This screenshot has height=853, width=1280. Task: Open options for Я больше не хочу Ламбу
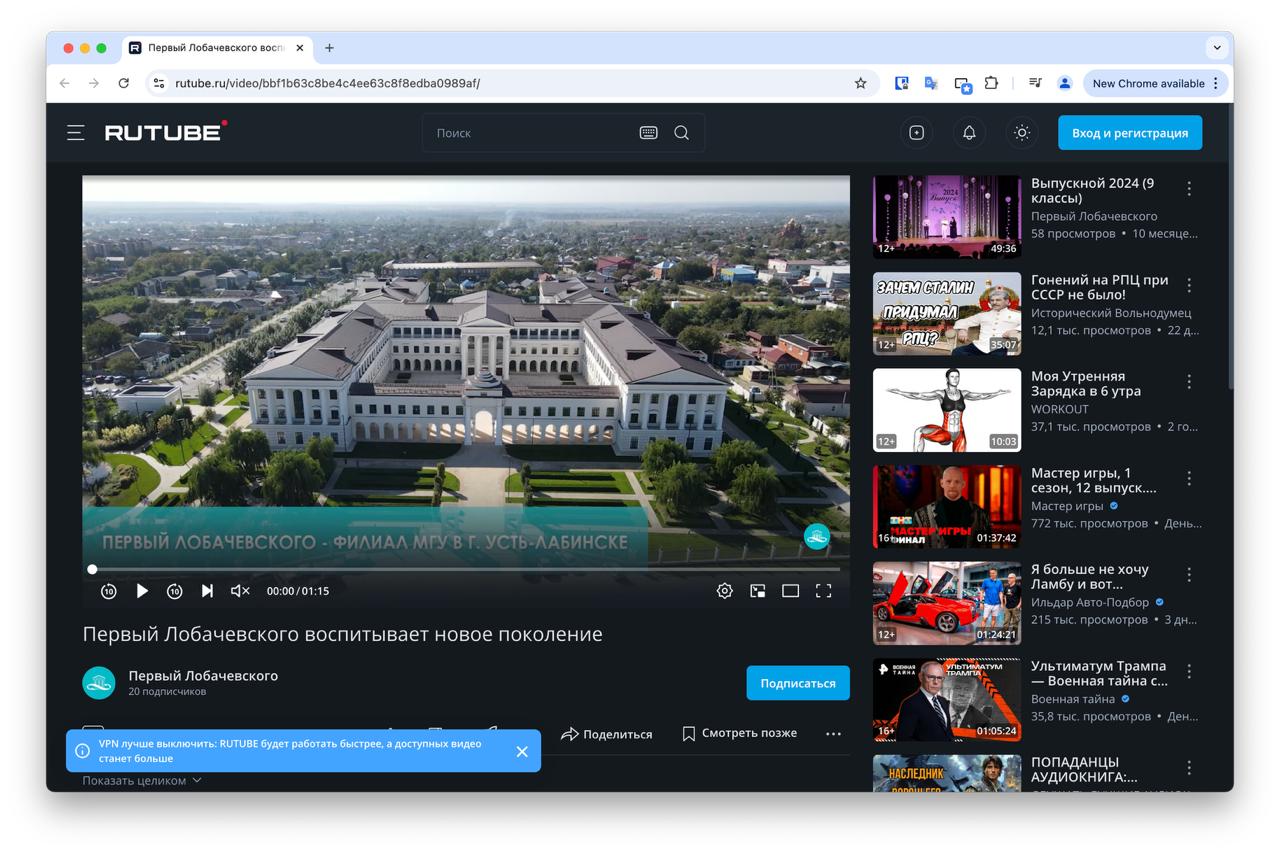click(x=1189, y=575)
